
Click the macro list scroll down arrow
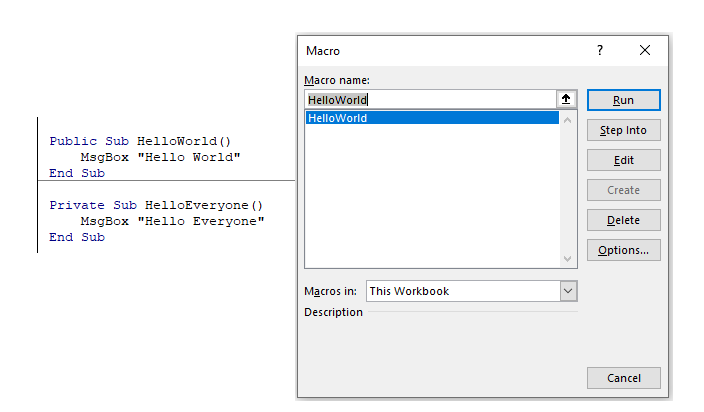tap(568, 258)
